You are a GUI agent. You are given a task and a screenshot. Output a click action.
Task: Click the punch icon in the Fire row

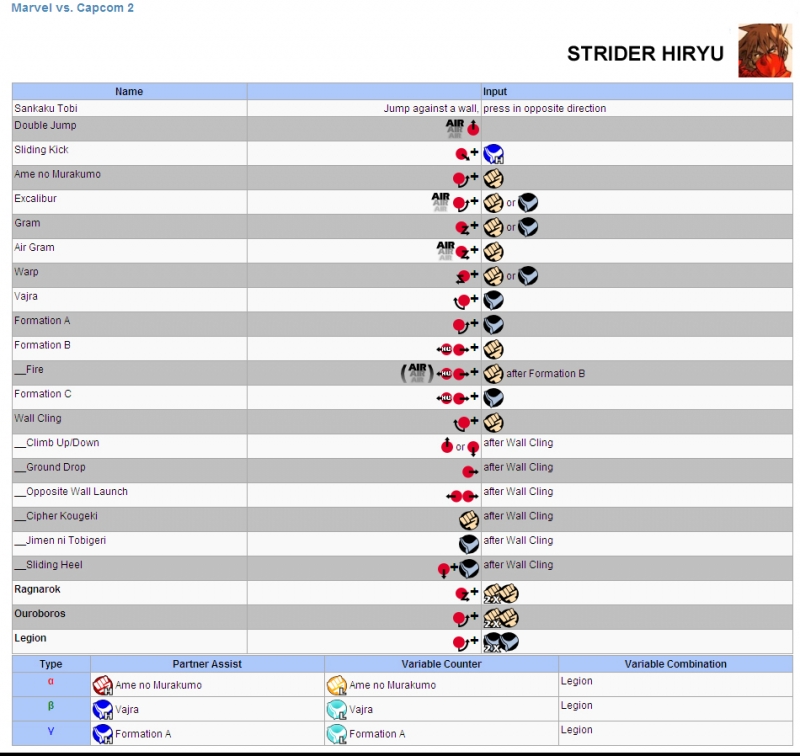pyautogui.click(x=493, y=374)
